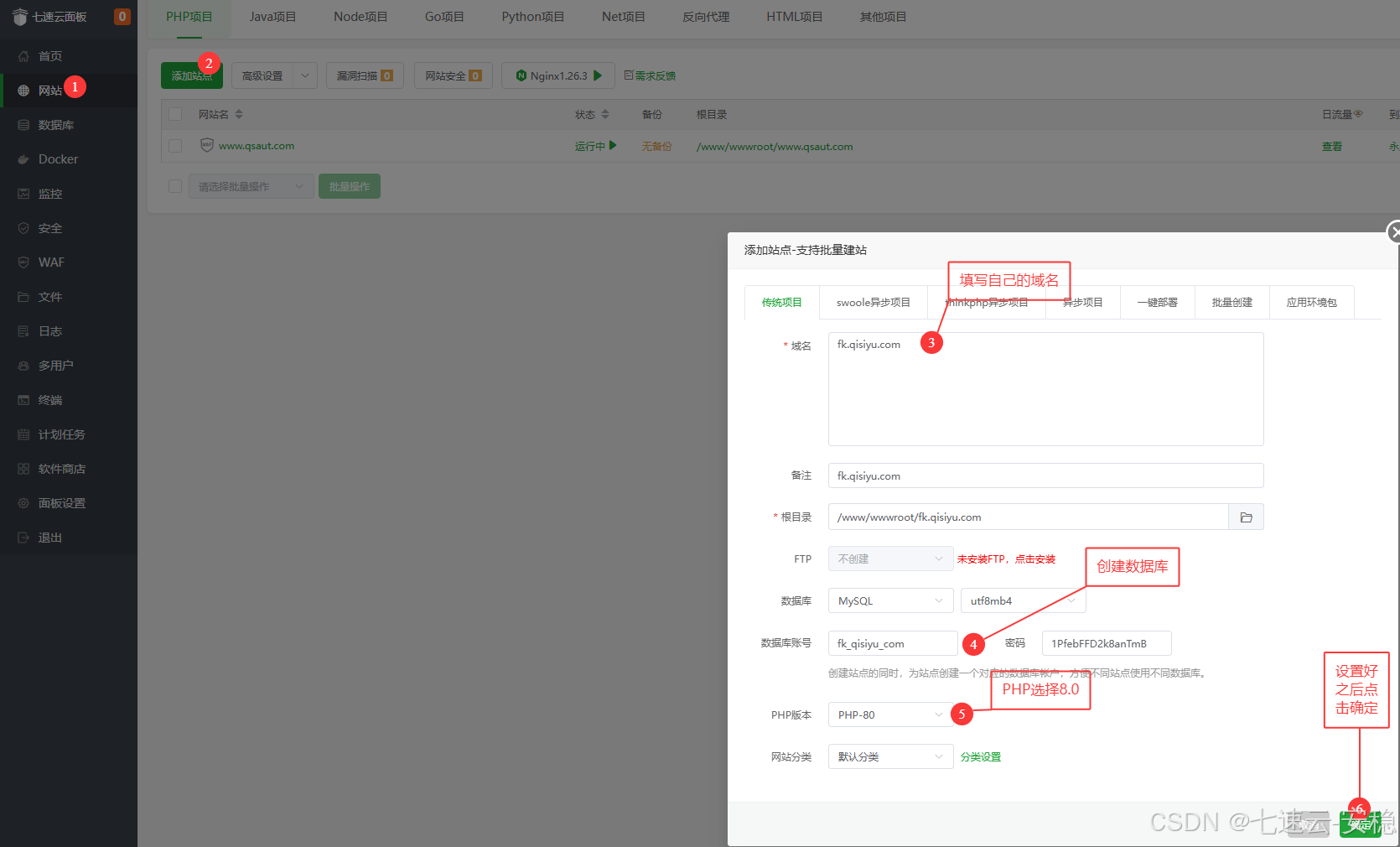
Task: Open the 软件商店 software store sidebar icon
Action: [23, 469]
